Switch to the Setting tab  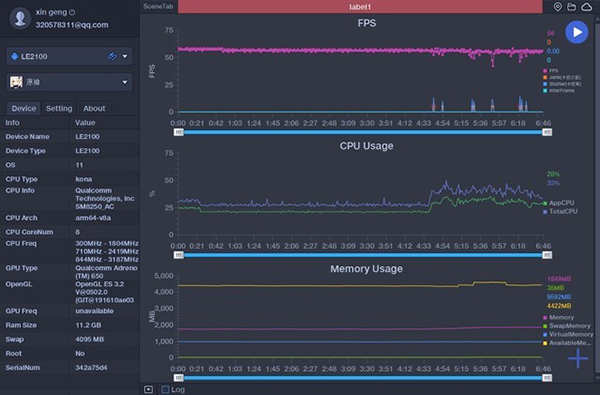point(59,108)
